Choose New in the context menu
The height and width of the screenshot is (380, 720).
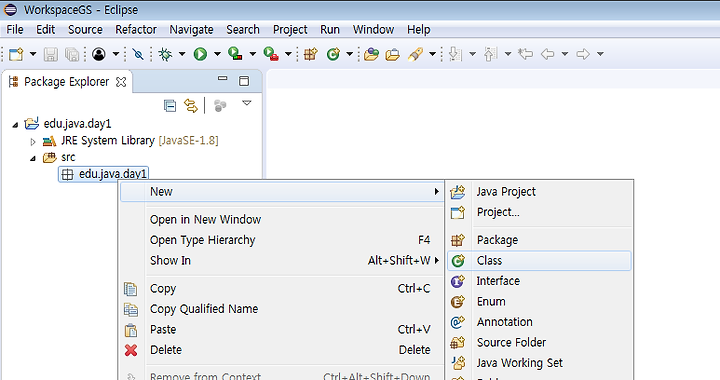[282, 191]
